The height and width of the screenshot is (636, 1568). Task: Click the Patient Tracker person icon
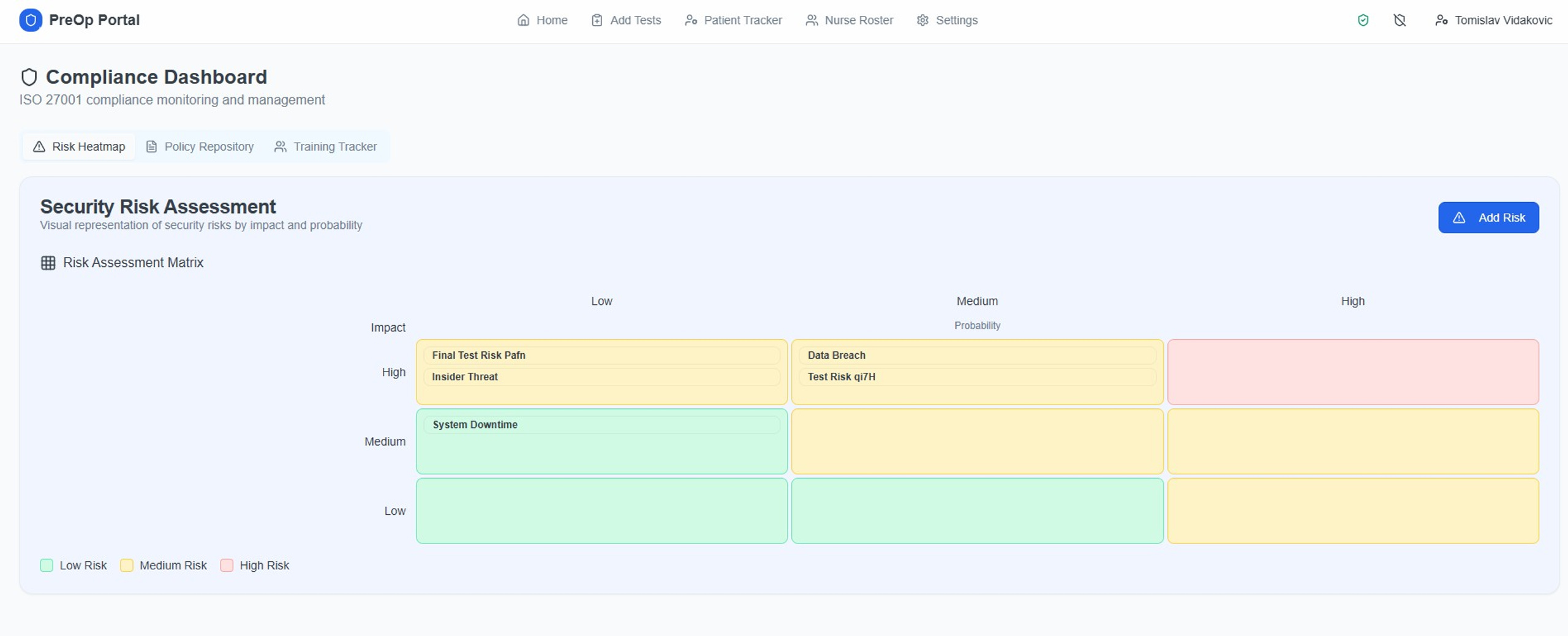pos(691,20)
